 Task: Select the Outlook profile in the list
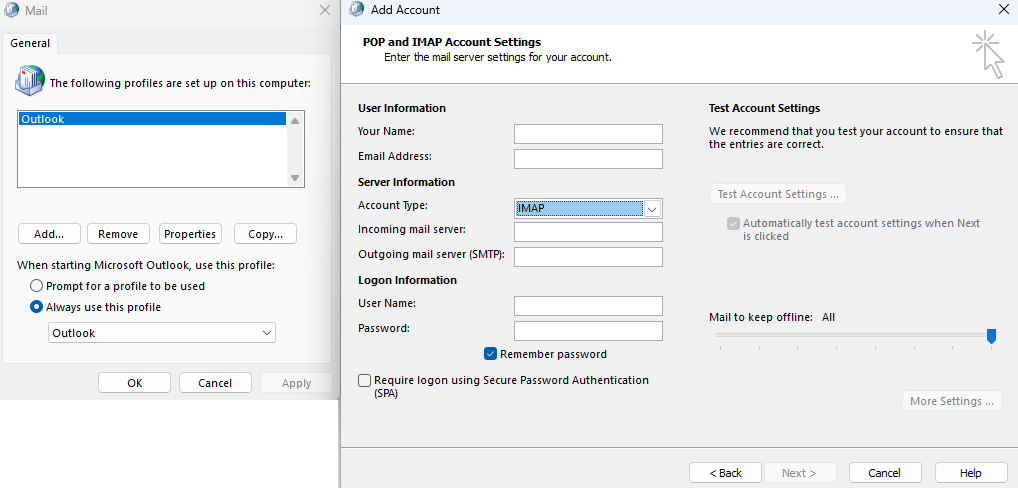[153, 119]
